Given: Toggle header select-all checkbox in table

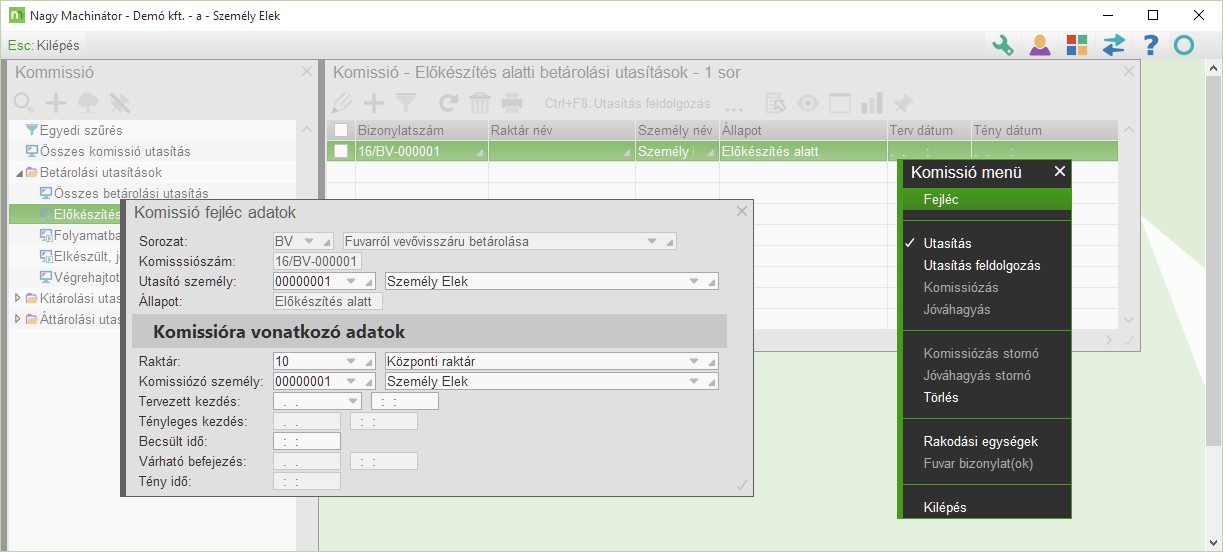Looking at the screenshot, I should [342, 130].
